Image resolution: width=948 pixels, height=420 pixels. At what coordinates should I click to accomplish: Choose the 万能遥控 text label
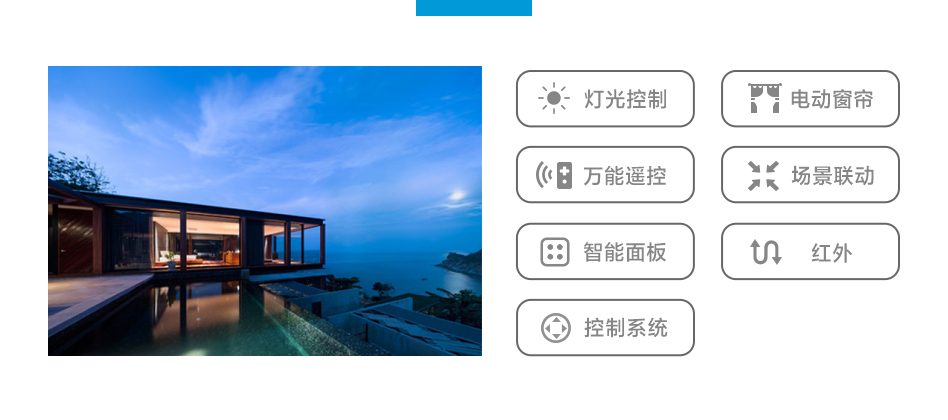pos(625,176)
